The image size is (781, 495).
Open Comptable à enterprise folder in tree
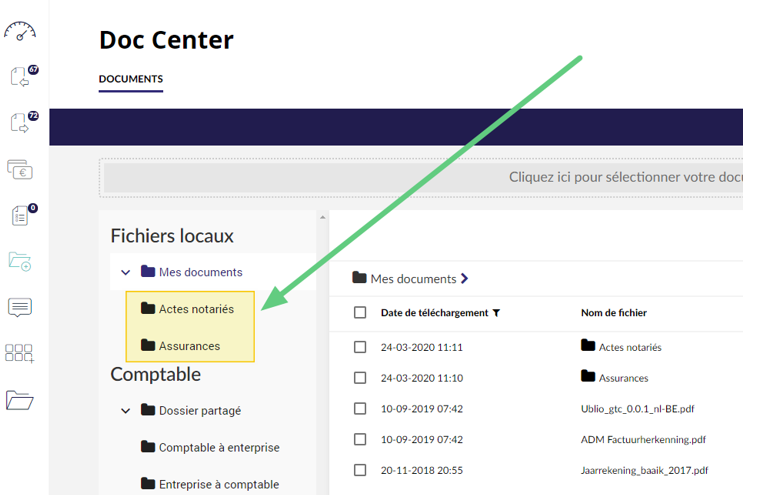219,448
